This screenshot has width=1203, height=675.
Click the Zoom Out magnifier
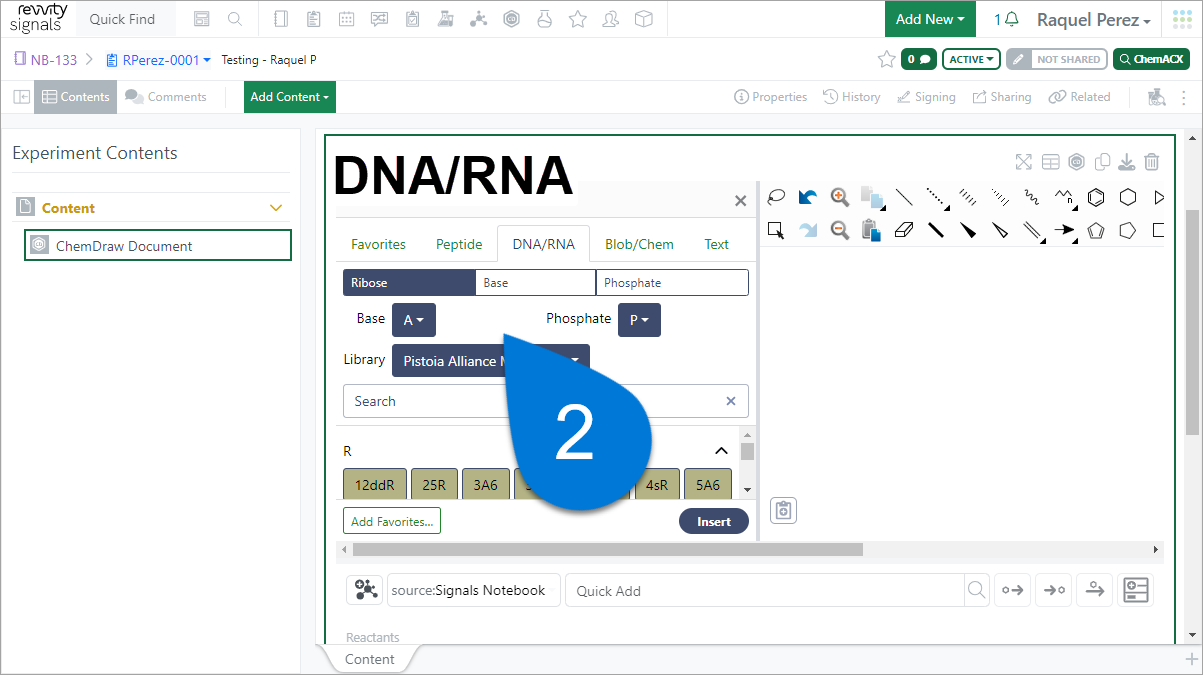tap(840, 230)
